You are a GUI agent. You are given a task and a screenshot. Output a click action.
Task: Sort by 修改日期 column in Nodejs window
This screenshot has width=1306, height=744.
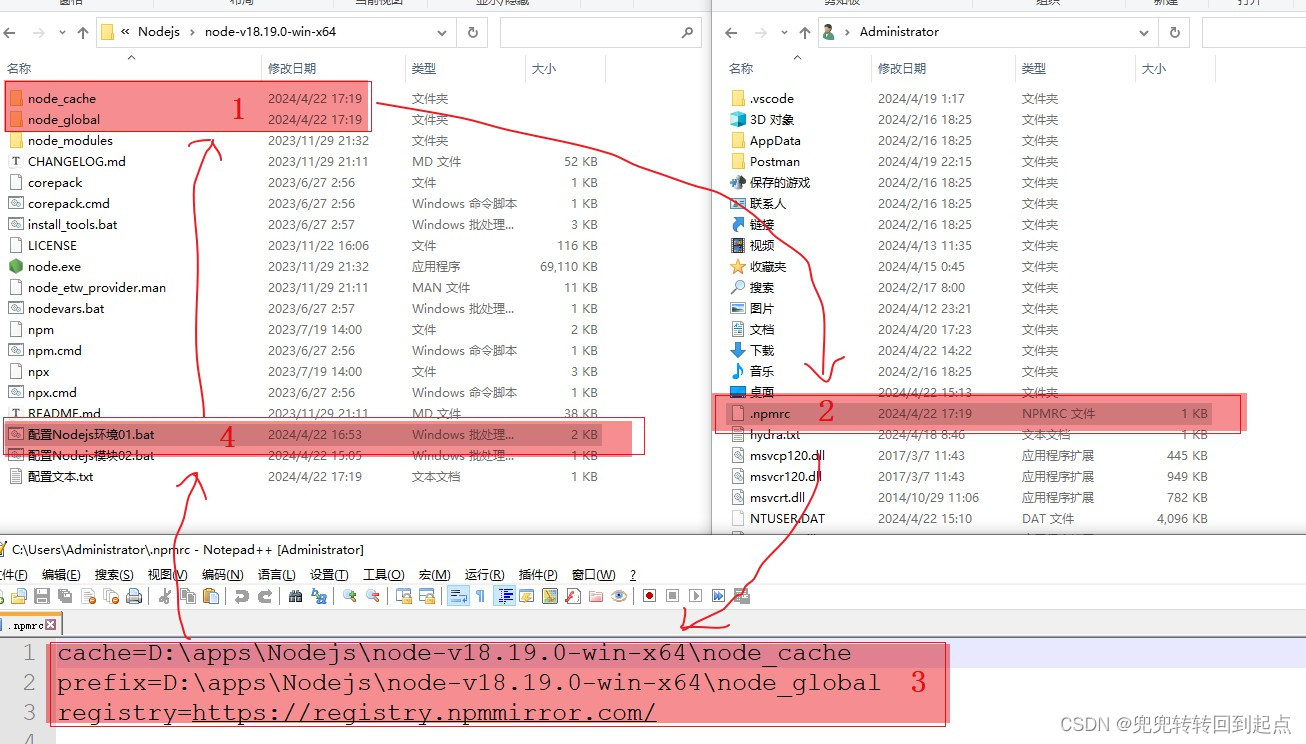coord(292,68)
